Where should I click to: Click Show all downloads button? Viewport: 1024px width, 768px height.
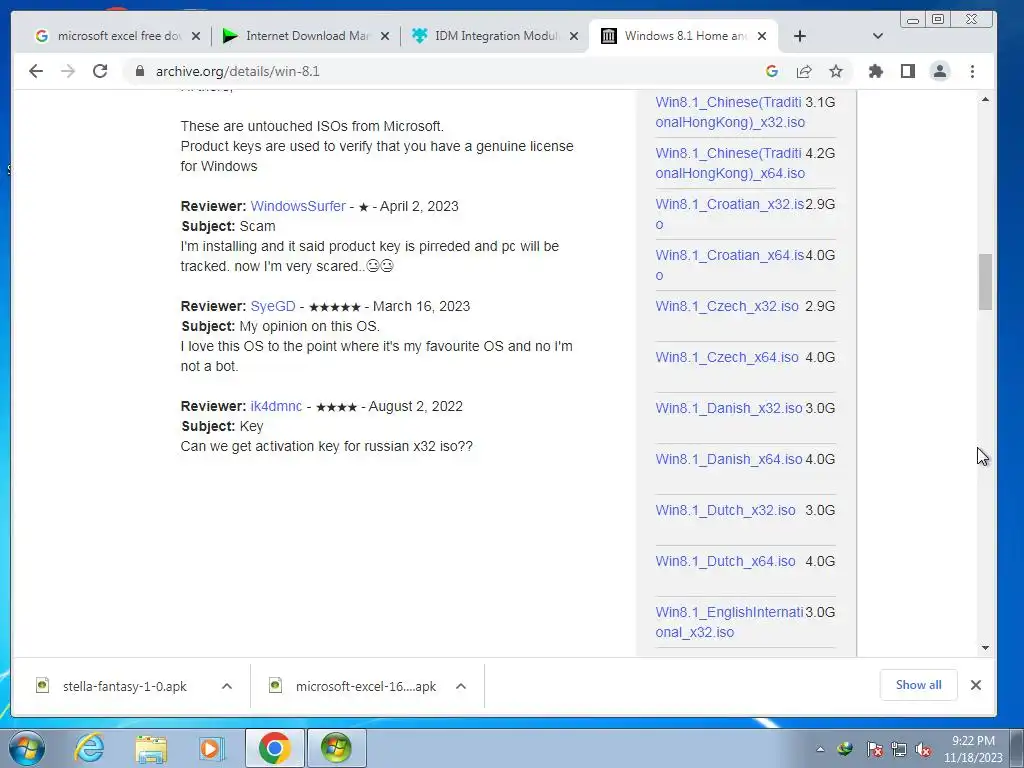coord(918,685)
